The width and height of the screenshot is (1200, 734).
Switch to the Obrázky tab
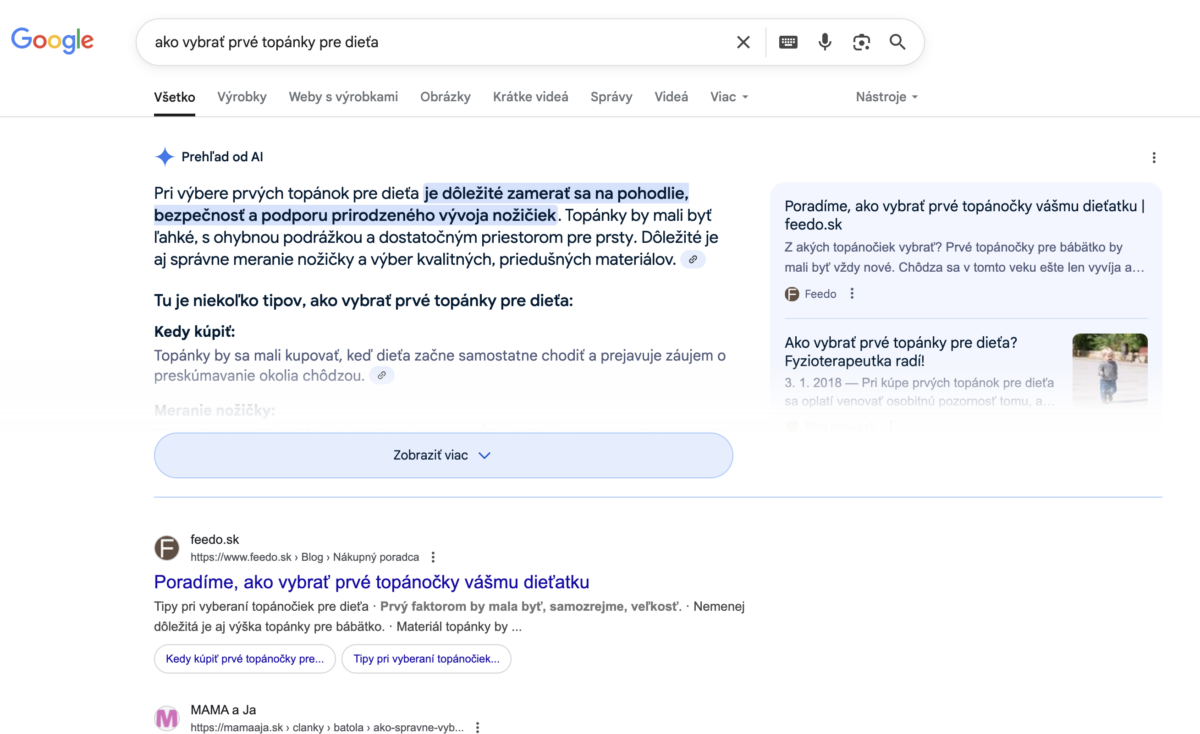pos(445,97)
